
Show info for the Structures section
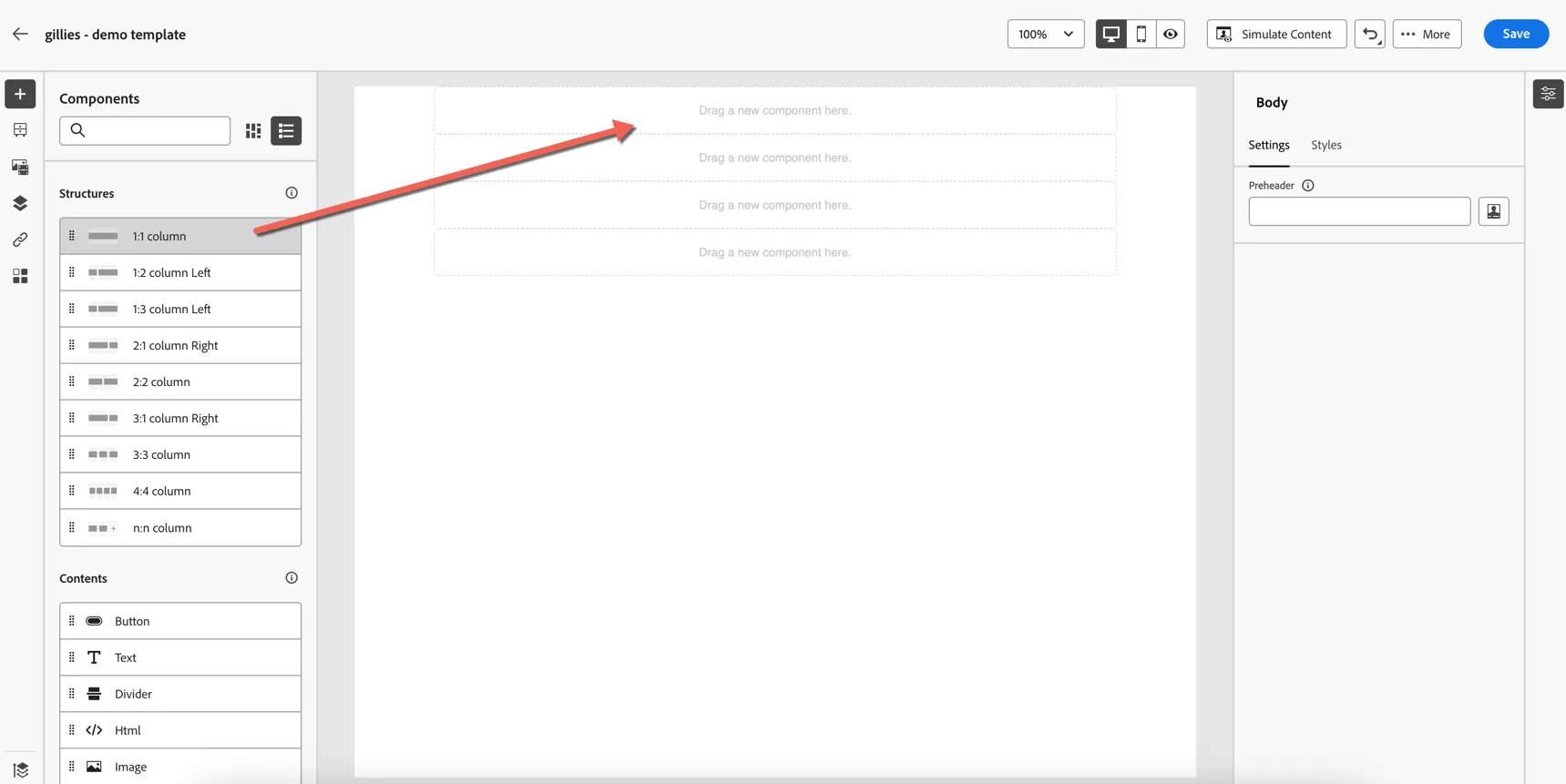tap(292, 193)
